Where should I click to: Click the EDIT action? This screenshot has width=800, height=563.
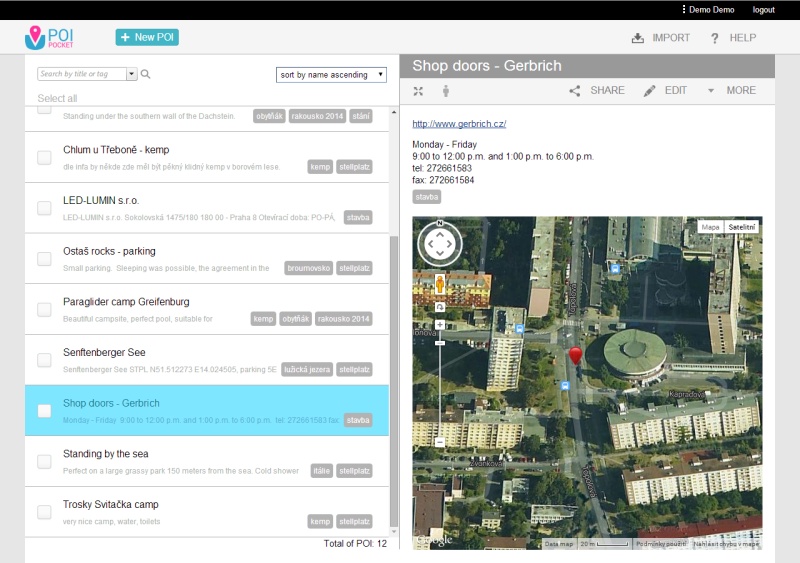[665, 90]
